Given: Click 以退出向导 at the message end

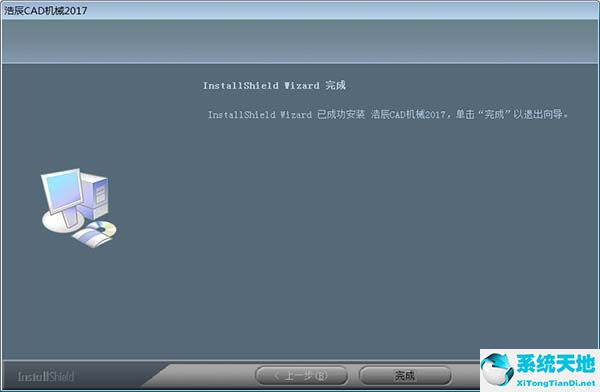Looking at the screenshot, I should 538,114.
